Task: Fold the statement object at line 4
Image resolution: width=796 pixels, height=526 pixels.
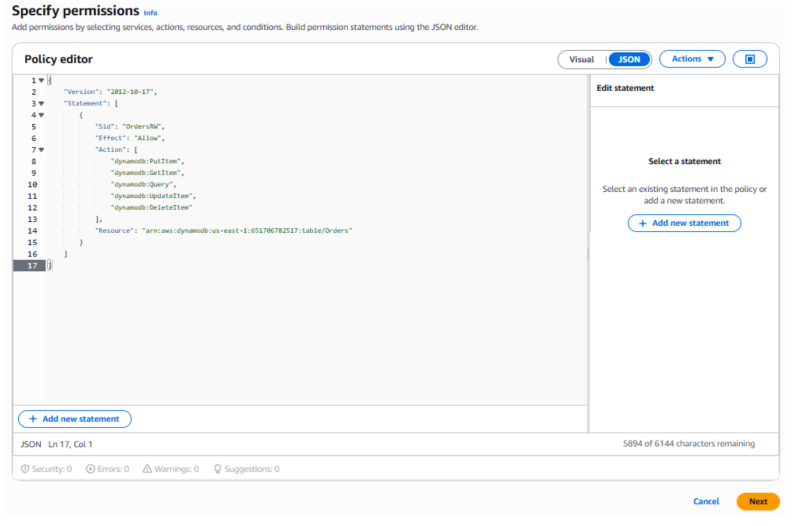Action: pos(41,115)
